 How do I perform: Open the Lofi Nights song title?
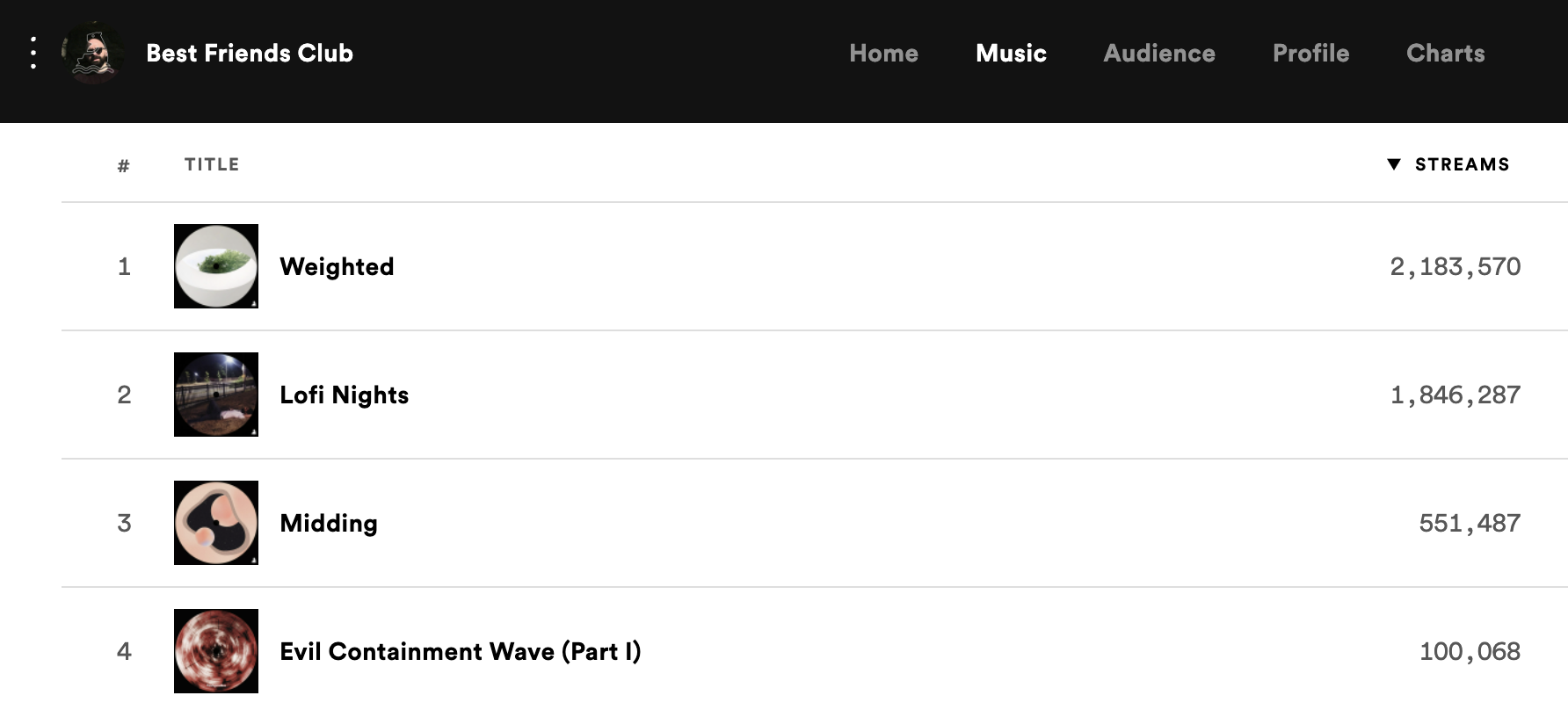tap(344, 395)
